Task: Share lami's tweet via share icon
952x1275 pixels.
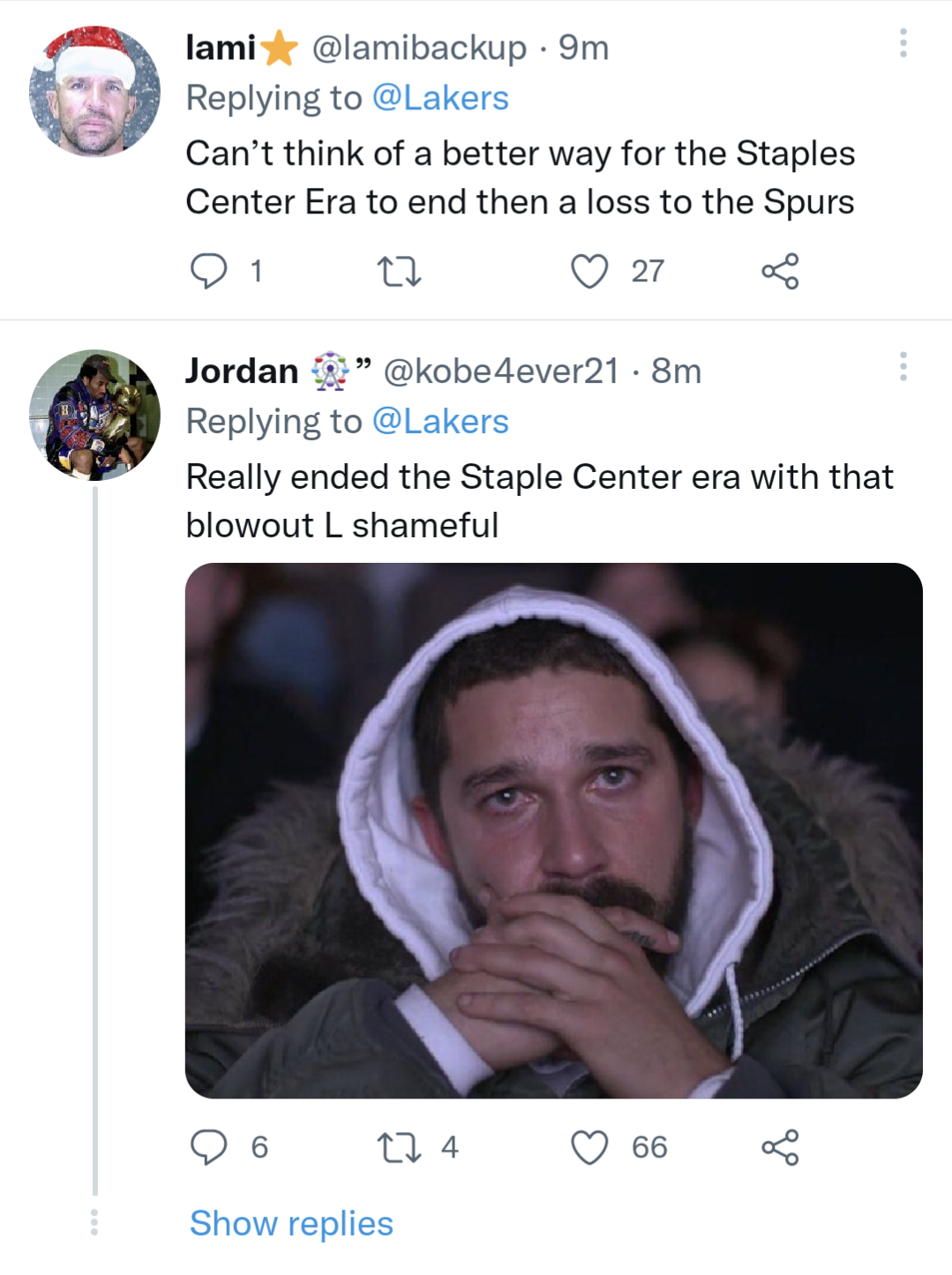Action: point(780,271)
